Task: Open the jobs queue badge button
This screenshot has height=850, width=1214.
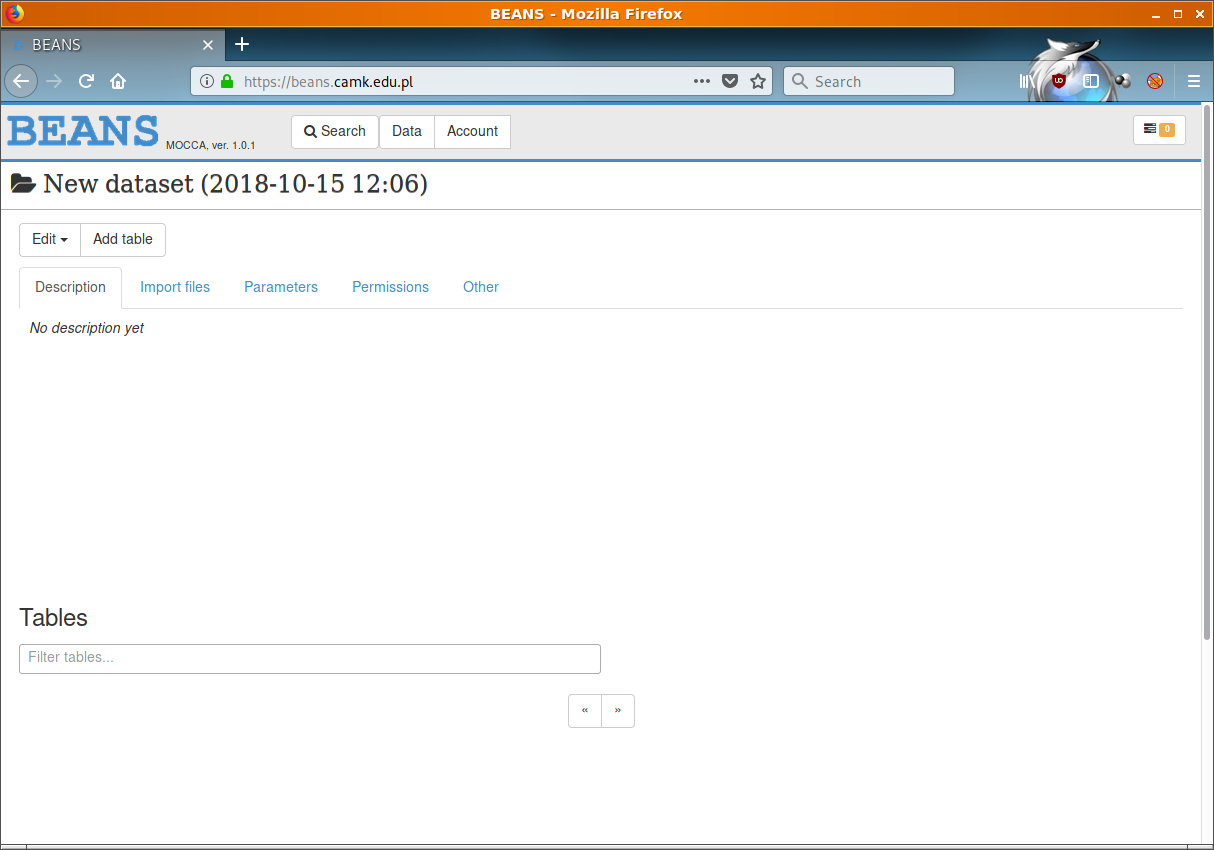Action: [x=1158, y=130]
